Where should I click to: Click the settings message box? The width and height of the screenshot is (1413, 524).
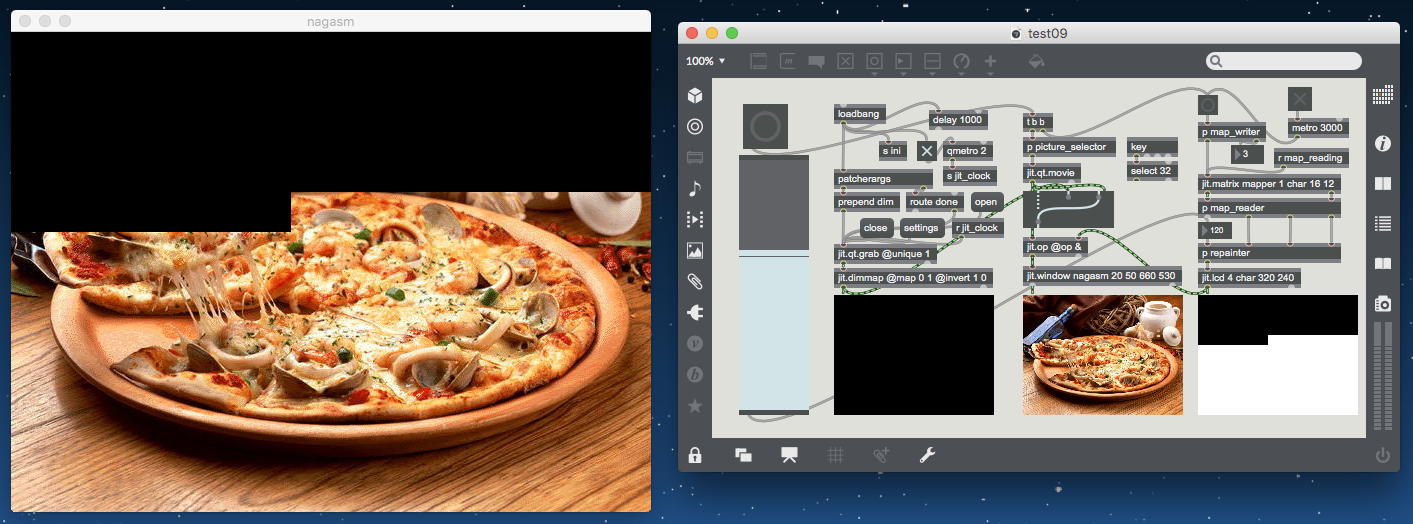tap(921, 228)
